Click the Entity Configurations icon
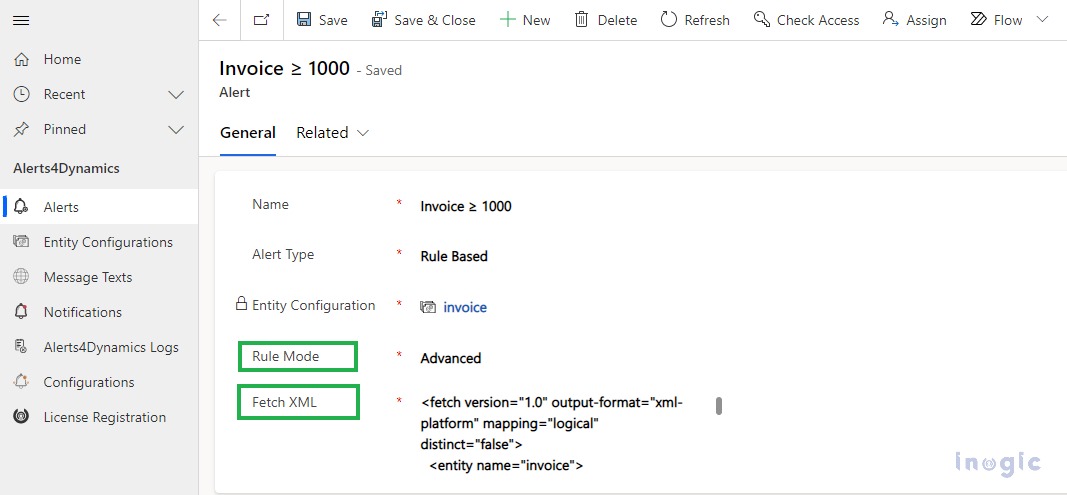 click(21, 242)
